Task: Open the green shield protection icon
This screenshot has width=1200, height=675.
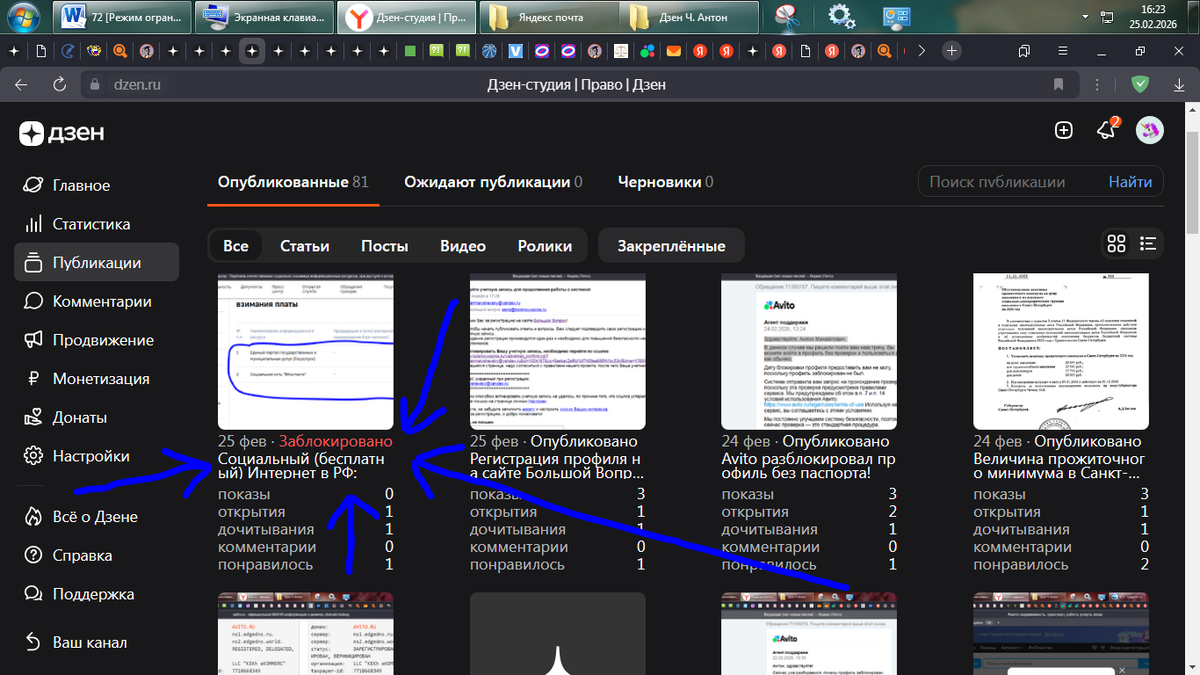Action: pos(1139,85)
